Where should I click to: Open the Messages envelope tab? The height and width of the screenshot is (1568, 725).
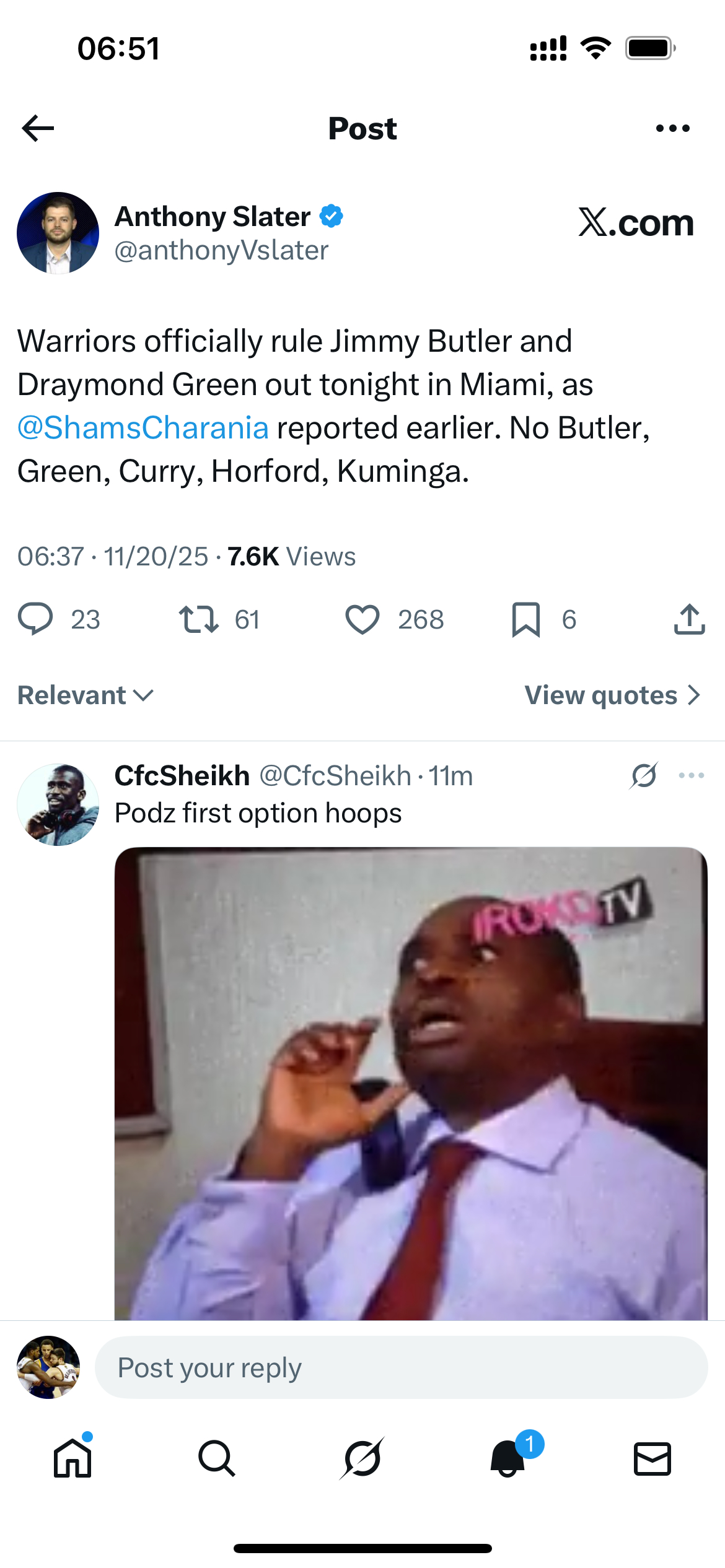coord(652,1458)
